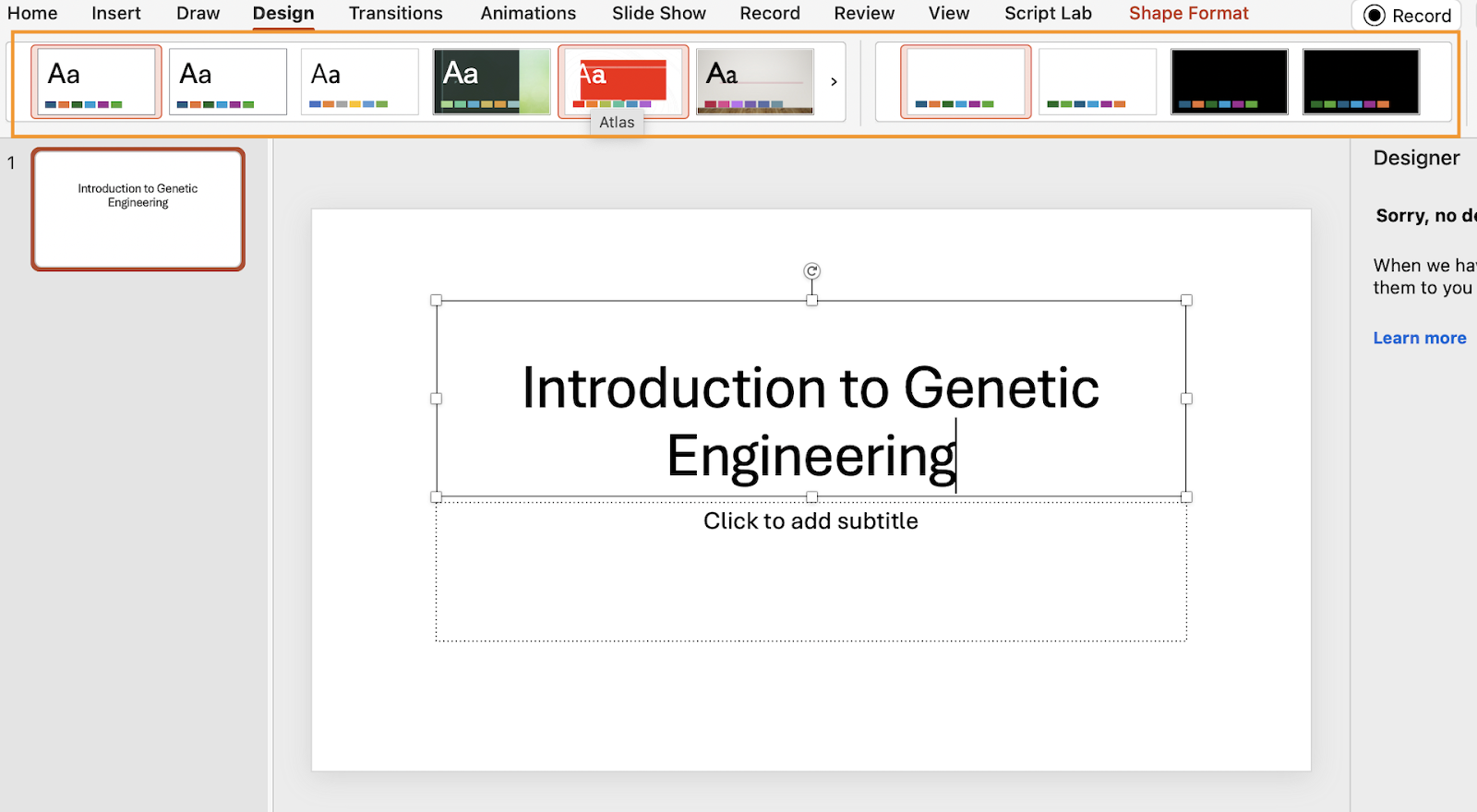Click the rotation handle above the title box

coord(811,271)
